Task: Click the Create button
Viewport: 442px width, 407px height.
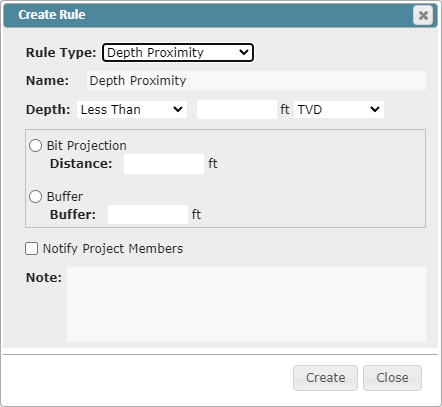Action: 325,378
